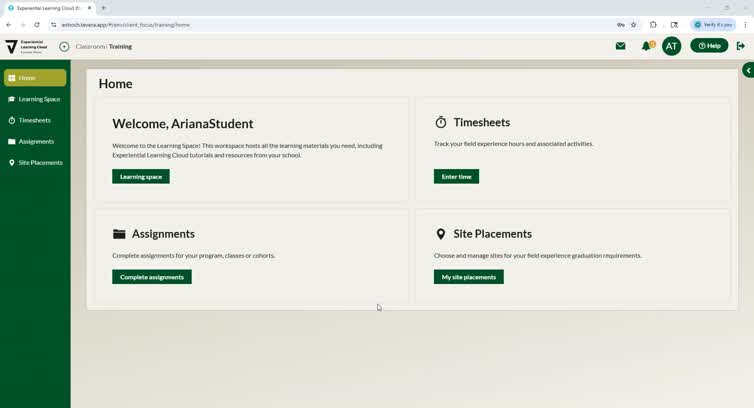Click the Training breadcrumb label
Image resolution: width=754 pixels, height=408 pixels.
pyautogui.click(x=120, y=47)
